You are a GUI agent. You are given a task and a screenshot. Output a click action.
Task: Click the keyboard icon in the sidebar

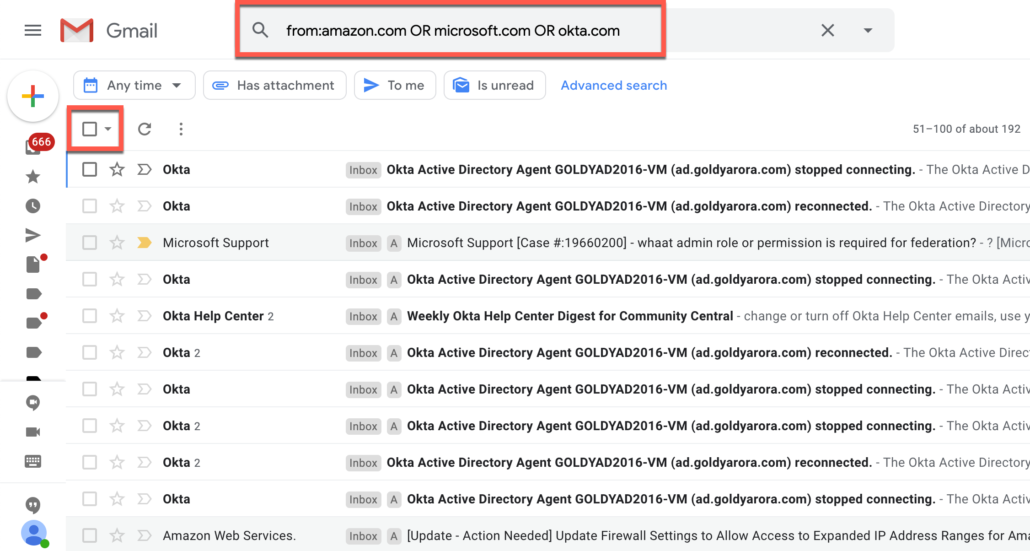(x=33, y=461)
